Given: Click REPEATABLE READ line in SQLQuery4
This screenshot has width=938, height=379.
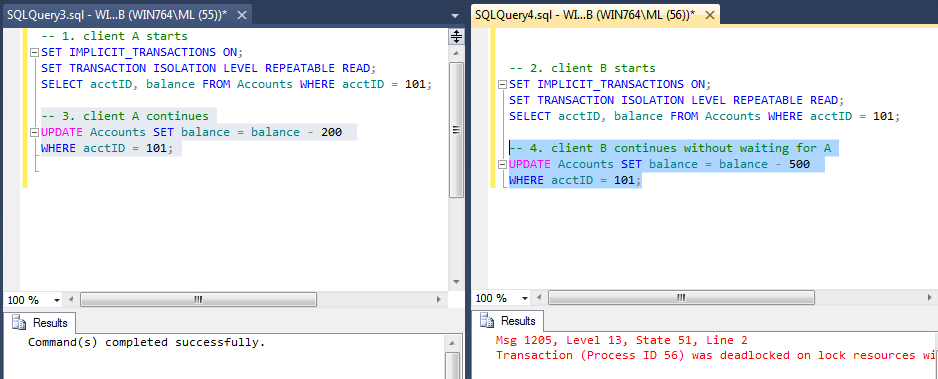Looking at the screenshot, I should [x=677, y=100].
